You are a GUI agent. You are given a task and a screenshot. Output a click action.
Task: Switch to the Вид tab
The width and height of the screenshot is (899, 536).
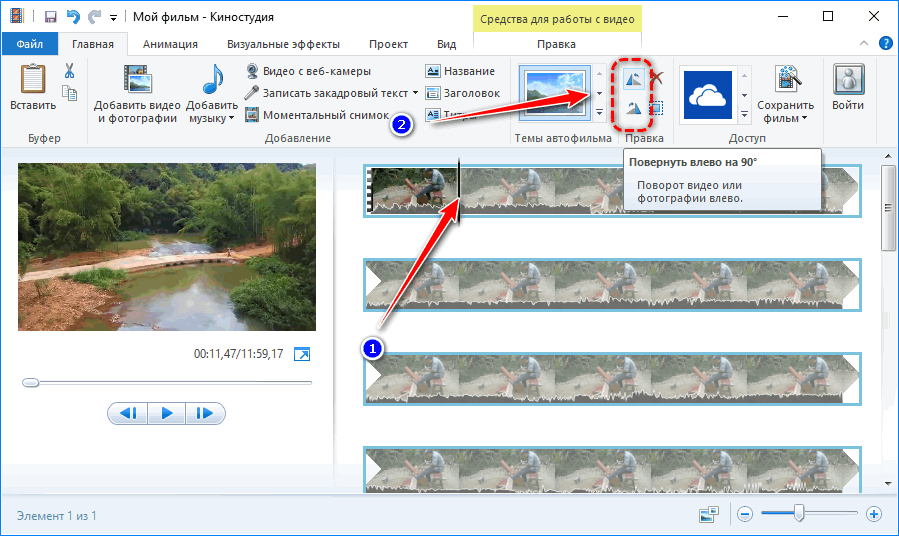click(447, 44)
